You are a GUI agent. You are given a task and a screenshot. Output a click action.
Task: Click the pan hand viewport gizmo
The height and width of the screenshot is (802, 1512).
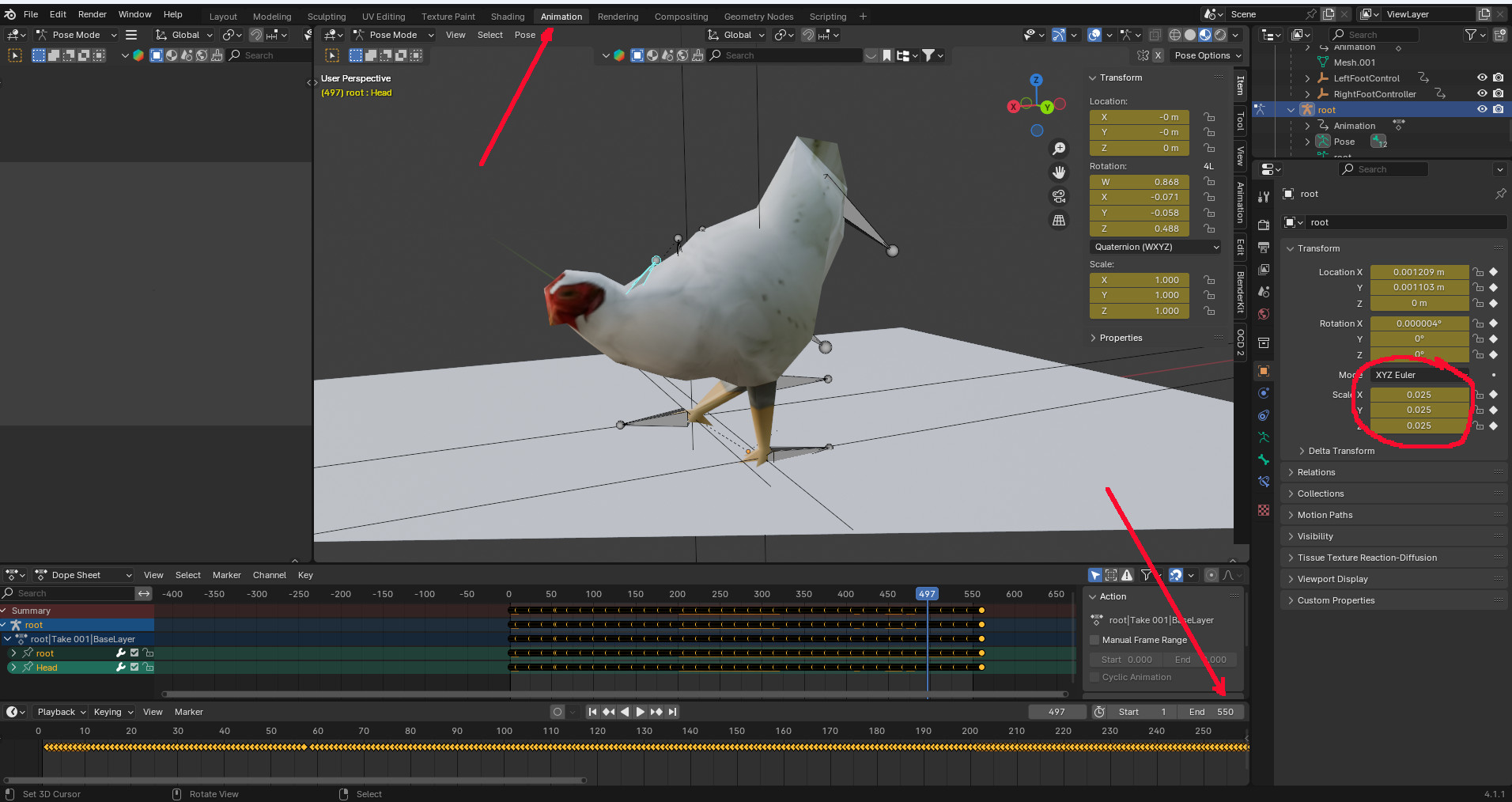click(x=1059, y=172)
